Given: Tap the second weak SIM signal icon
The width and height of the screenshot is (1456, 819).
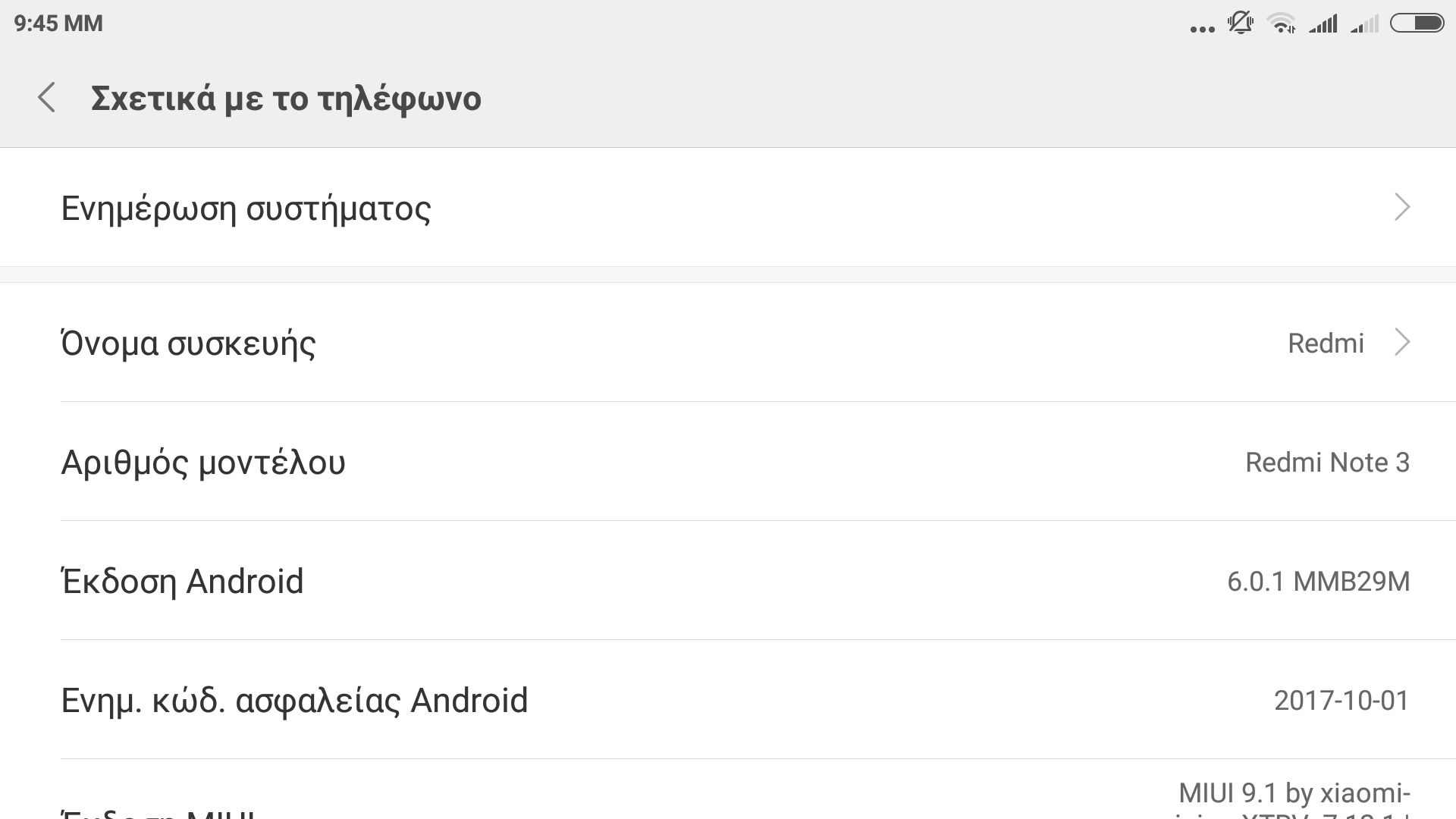Looking at the screenshot, I should pyautogui.click(x=1364, y=24).
